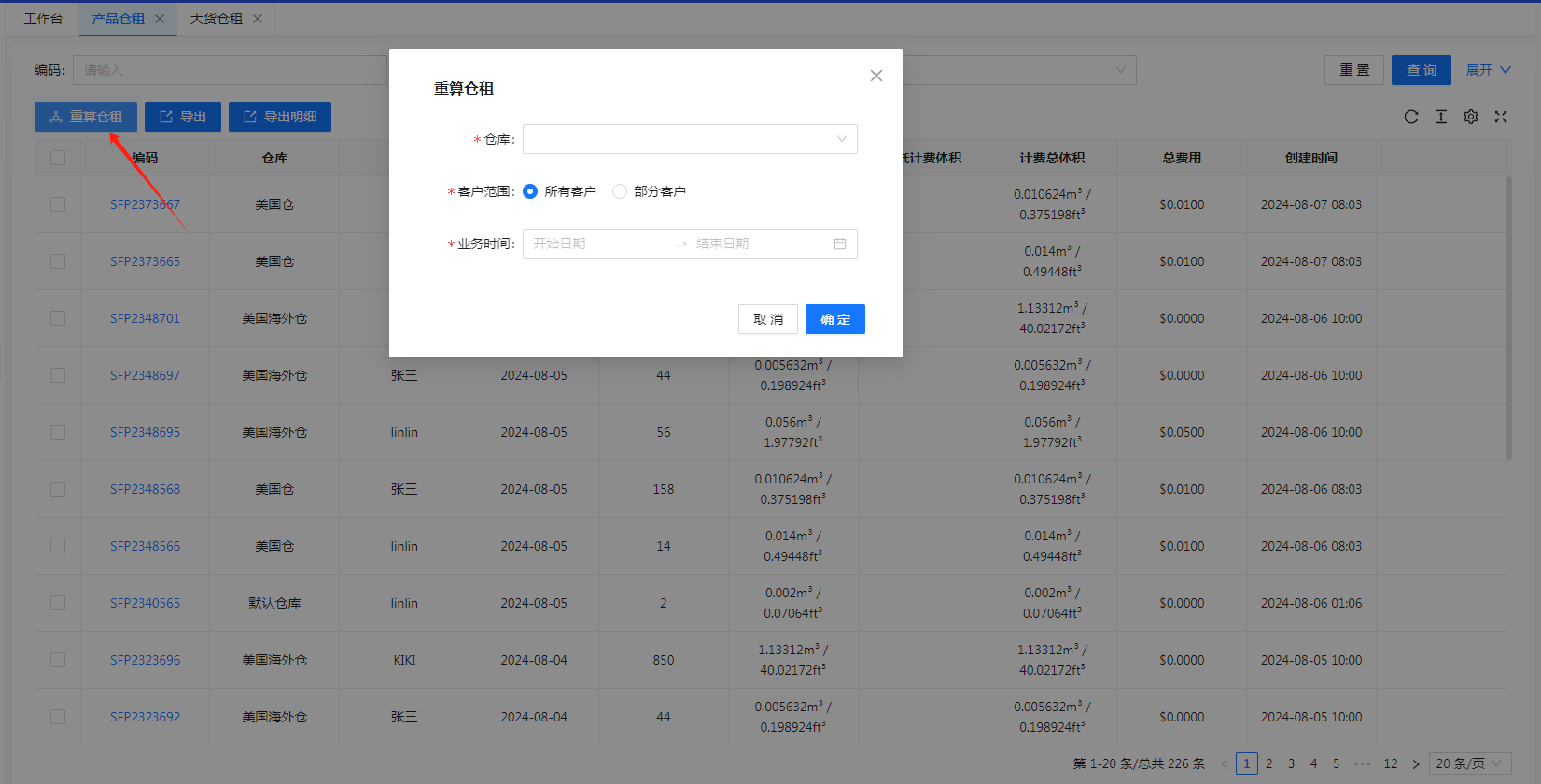The width and height of the screenshot is (1541, 784).
Task: Close the 产品仓租 tab
Action: (x=160, y=19)
